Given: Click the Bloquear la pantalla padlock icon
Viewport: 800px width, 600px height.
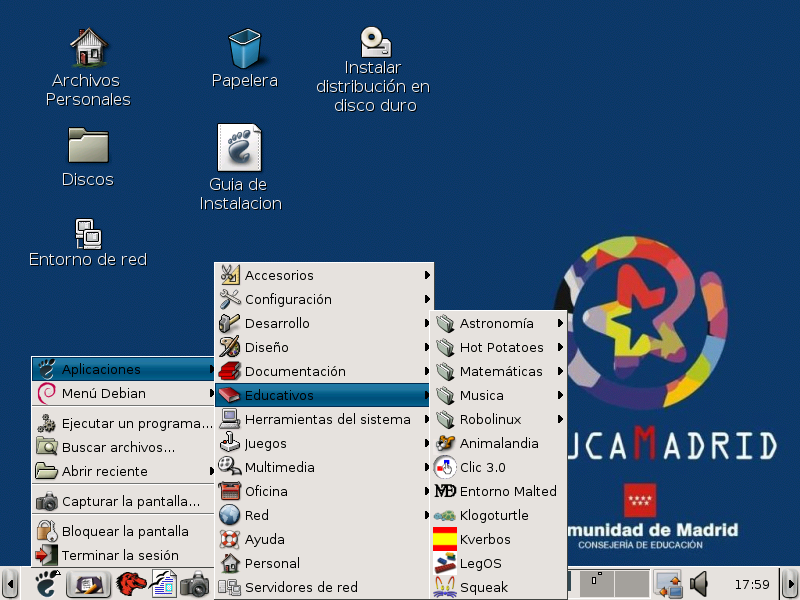Looking at the screenshot, I should (x=47, y=531).
